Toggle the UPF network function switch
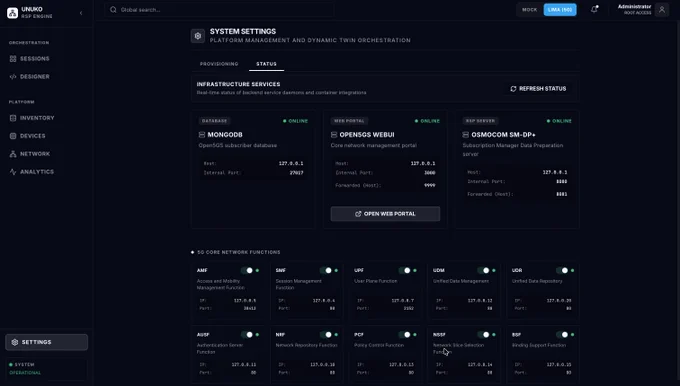This screenshot has height=386, width=680. pos(404,270)
